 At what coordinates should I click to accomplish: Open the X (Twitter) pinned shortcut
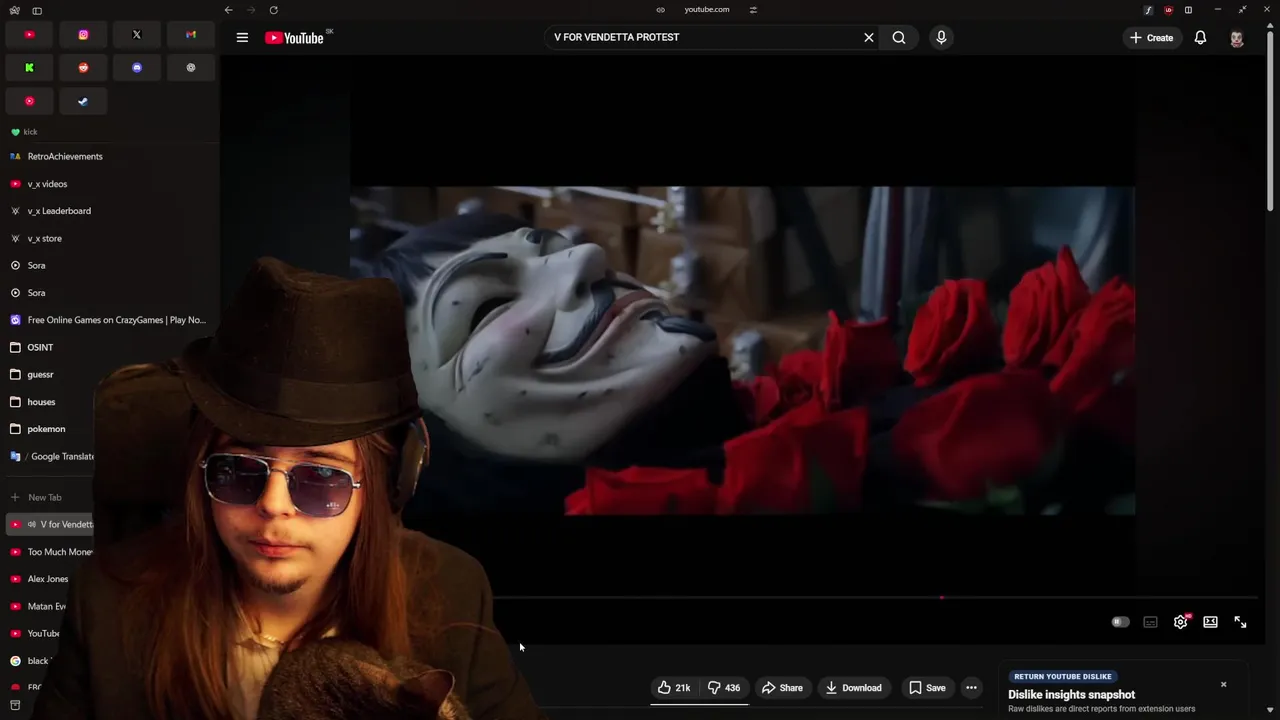(137, 35)
